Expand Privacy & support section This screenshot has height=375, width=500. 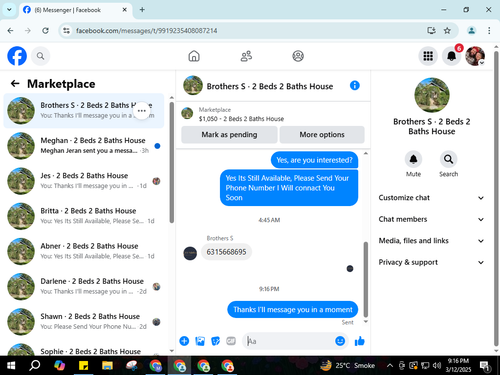pos(431,262)
